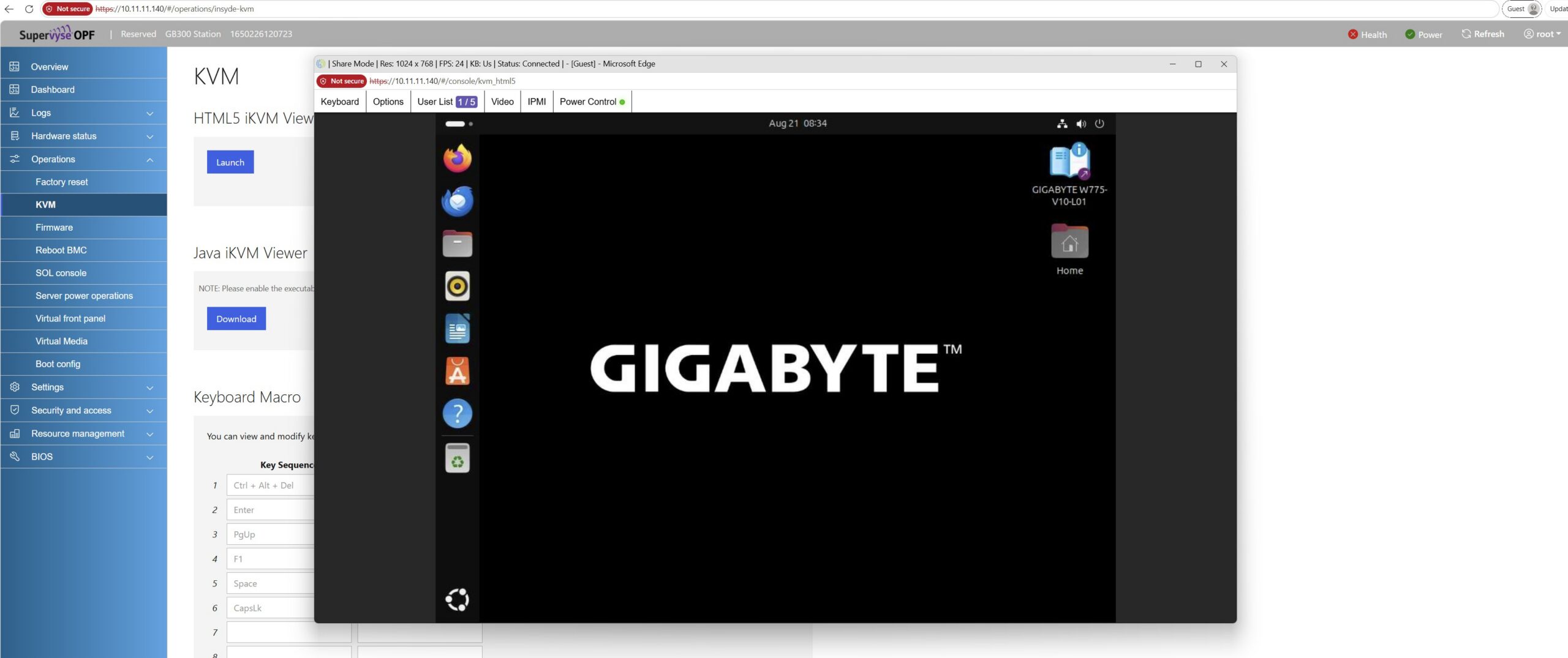Click the date and time in remote top bar
Screen dimensions: 1568x658
797,124
